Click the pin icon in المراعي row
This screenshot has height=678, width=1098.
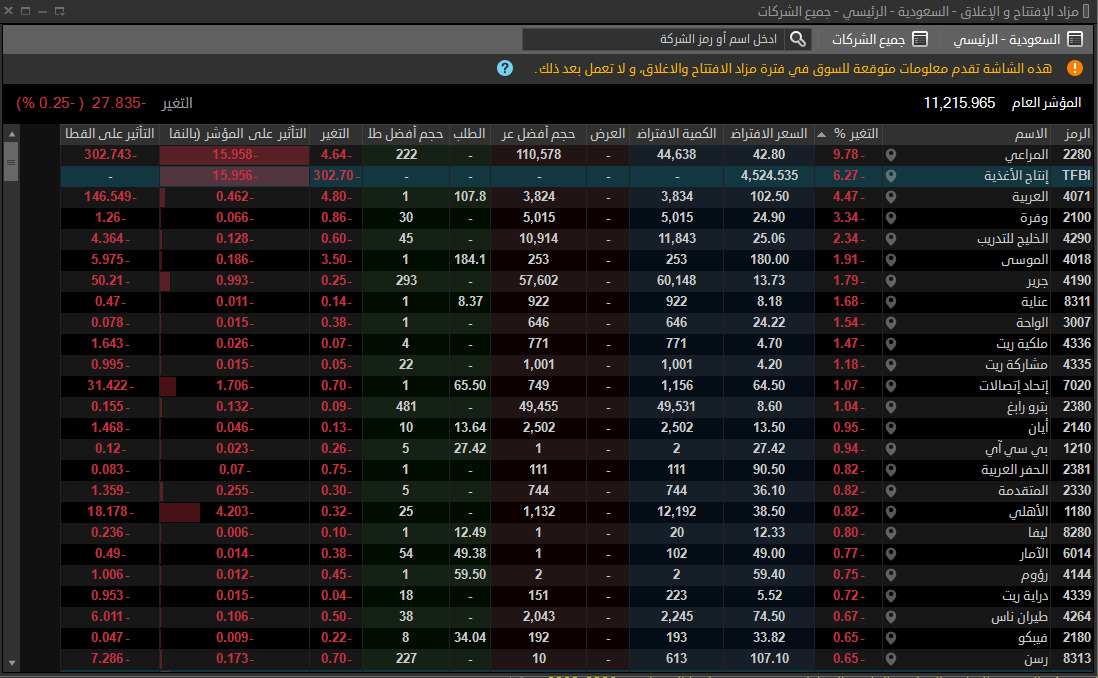[891, 155]
